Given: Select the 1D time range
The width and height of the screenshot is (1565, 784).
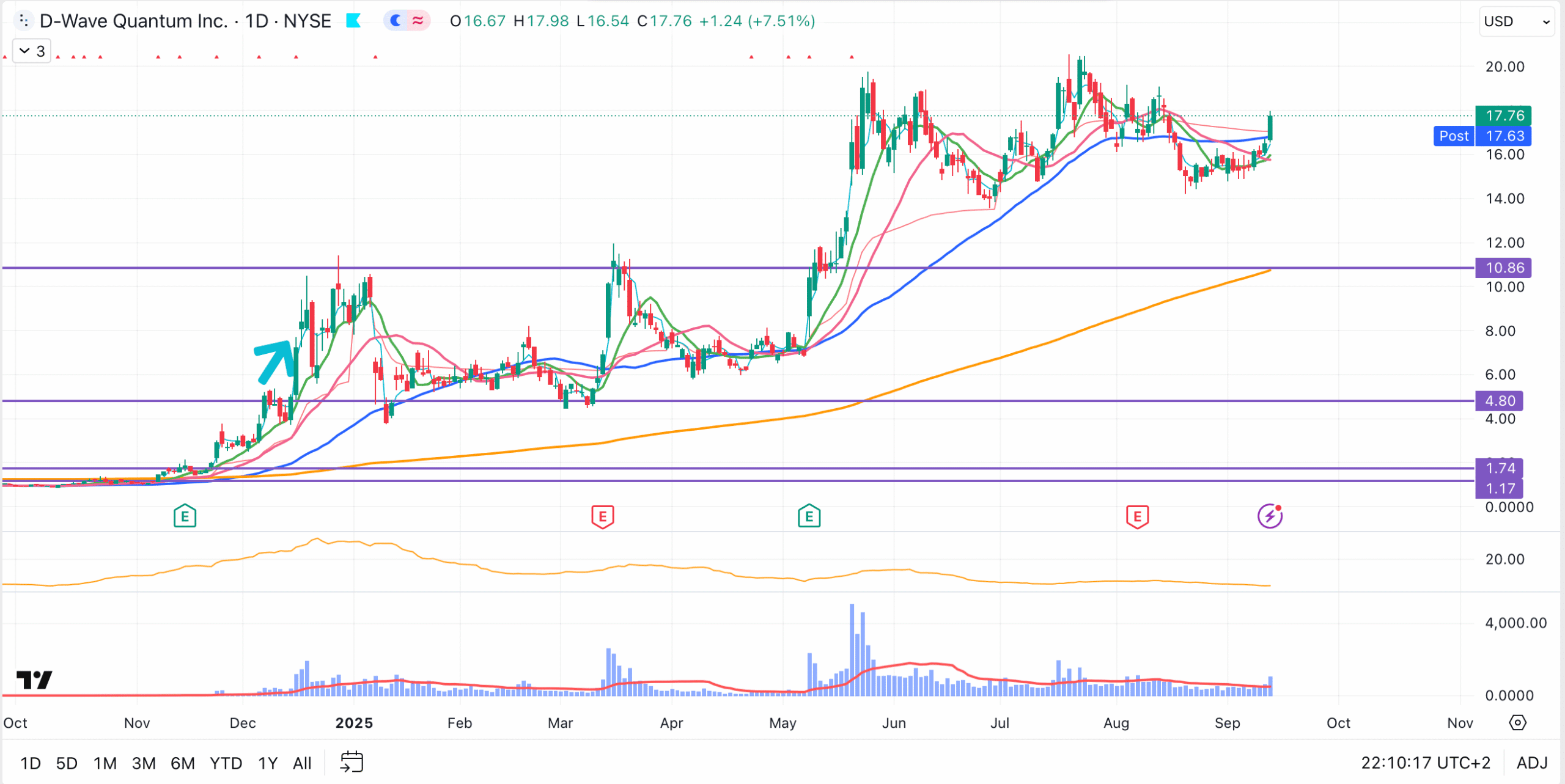Looking at the screenshot, I should (x=31, y=763).
